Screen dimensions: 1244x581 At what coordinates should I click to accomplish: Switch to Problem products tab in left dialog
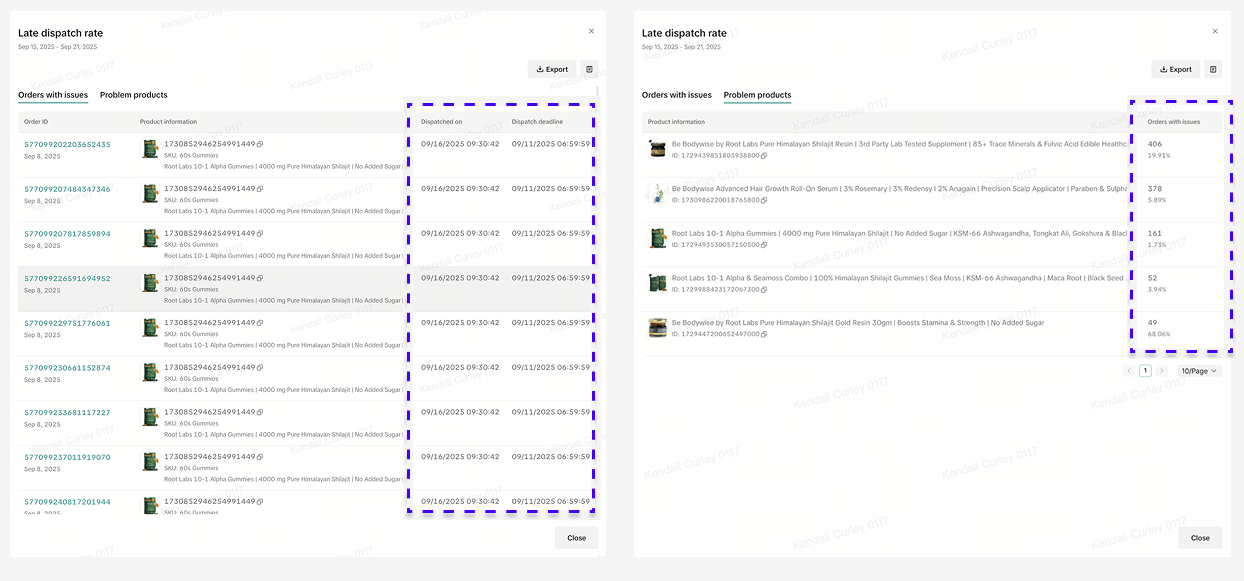point(133,95)
